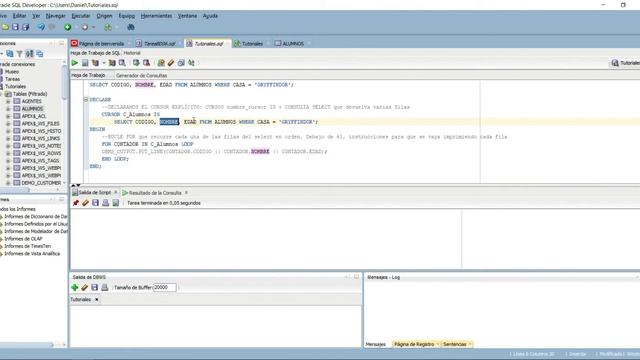Click the Commit icon in the worksheet toolbar
The height and width of the screenshot is (360, 640).
[x=136, y=63]
